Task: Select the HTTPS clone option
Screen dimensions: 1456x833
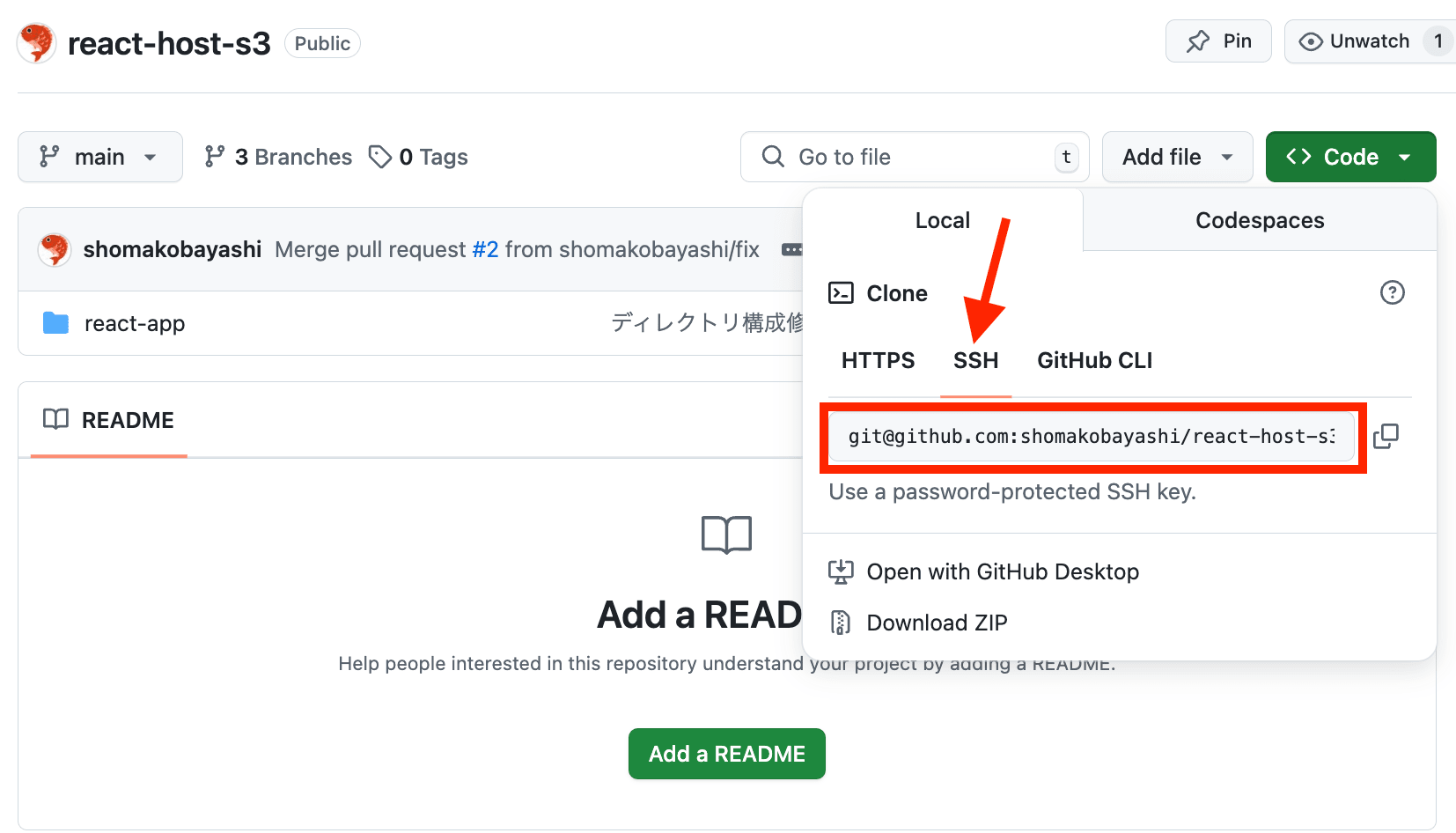Action: coord(878,360)
